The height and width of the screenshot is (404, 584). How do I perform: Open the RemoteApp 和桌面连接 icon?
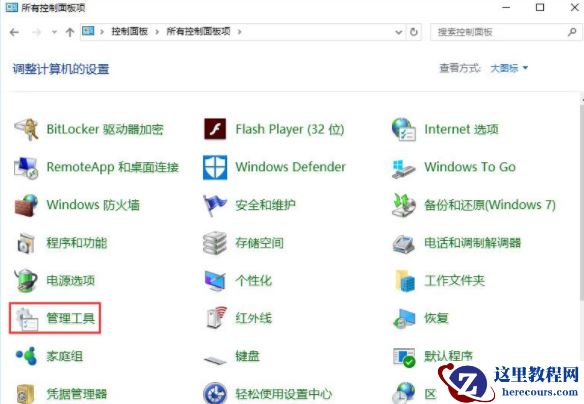(x=26, y=167)
